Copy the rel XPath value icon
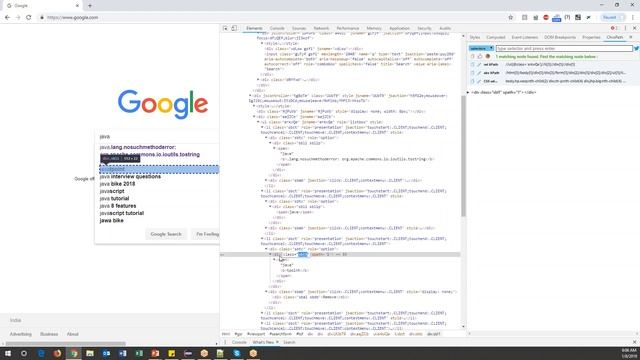640x360 pixels. click(473, 64)
